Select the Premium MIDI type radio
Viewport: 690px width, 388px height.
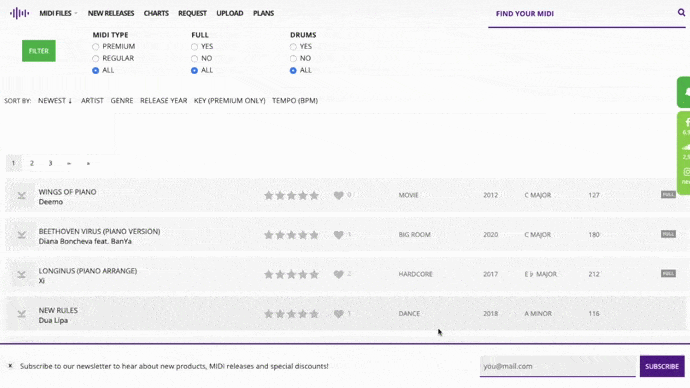tap(95, 47)
